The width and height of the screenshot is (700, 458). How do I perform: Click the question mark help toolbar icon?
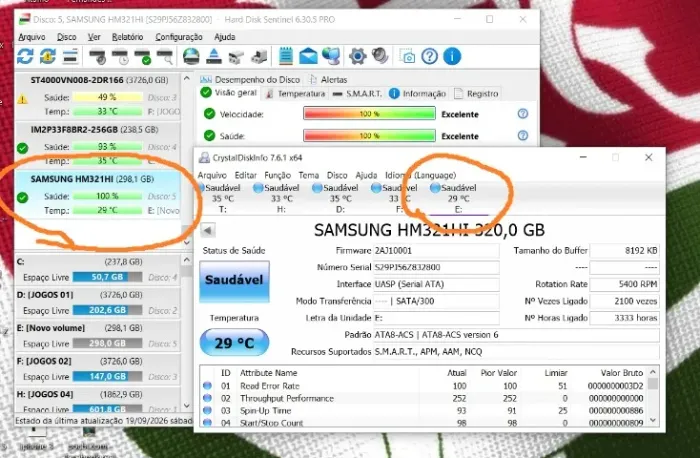click(429, 57)
